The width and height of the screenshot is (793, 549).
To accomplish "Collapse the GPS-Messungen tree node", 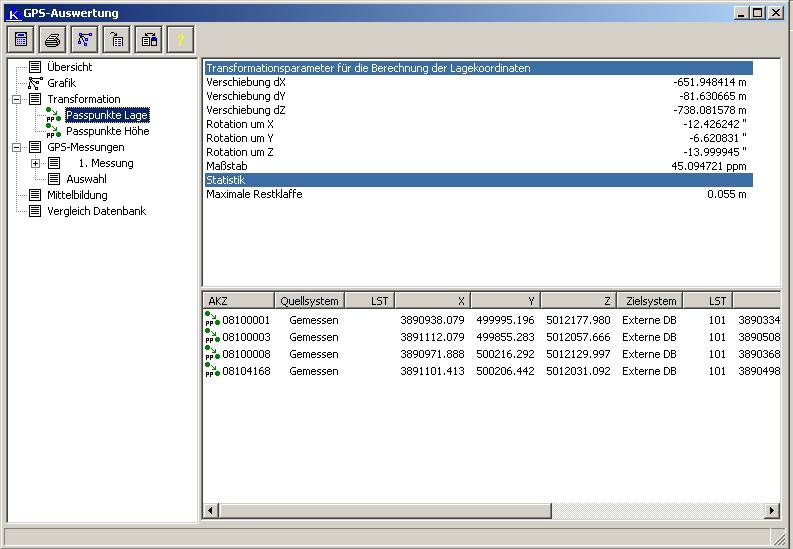I will click(17, 147).
